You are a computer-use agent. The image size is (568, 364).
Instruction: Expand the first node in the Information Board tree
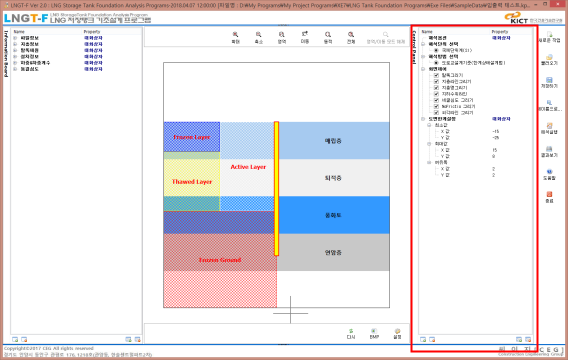click(15, 38)
